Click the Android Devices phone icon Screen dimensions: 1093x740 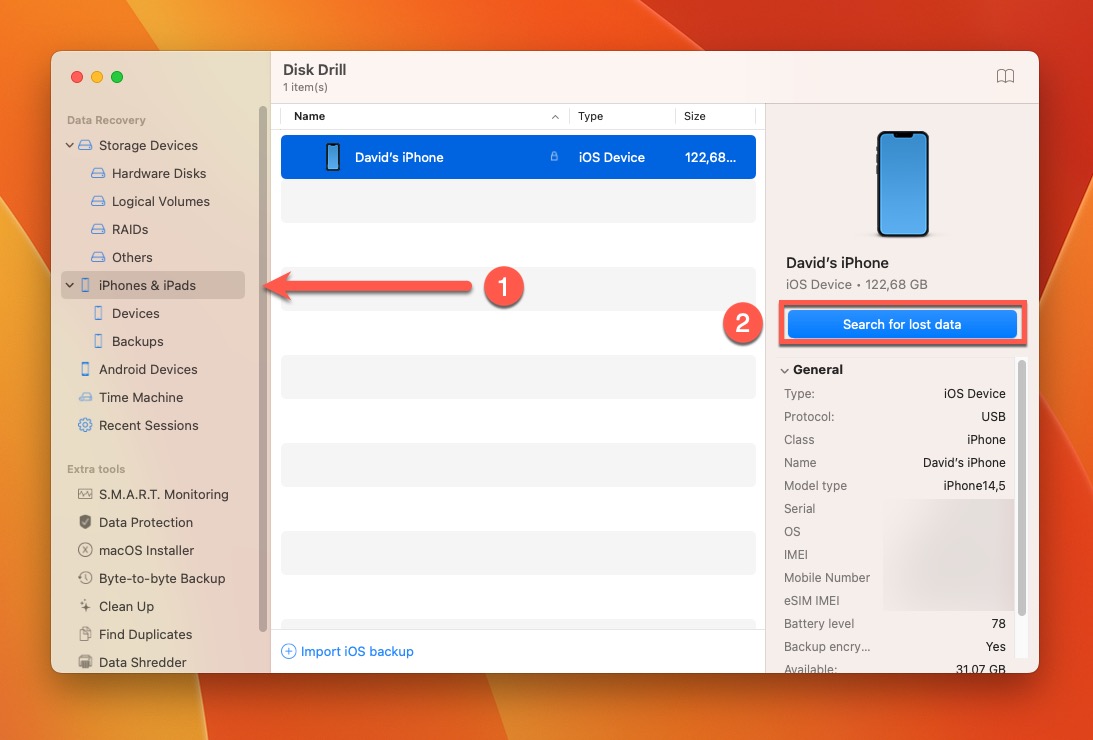pyautogui.click(x=85, y=369)
